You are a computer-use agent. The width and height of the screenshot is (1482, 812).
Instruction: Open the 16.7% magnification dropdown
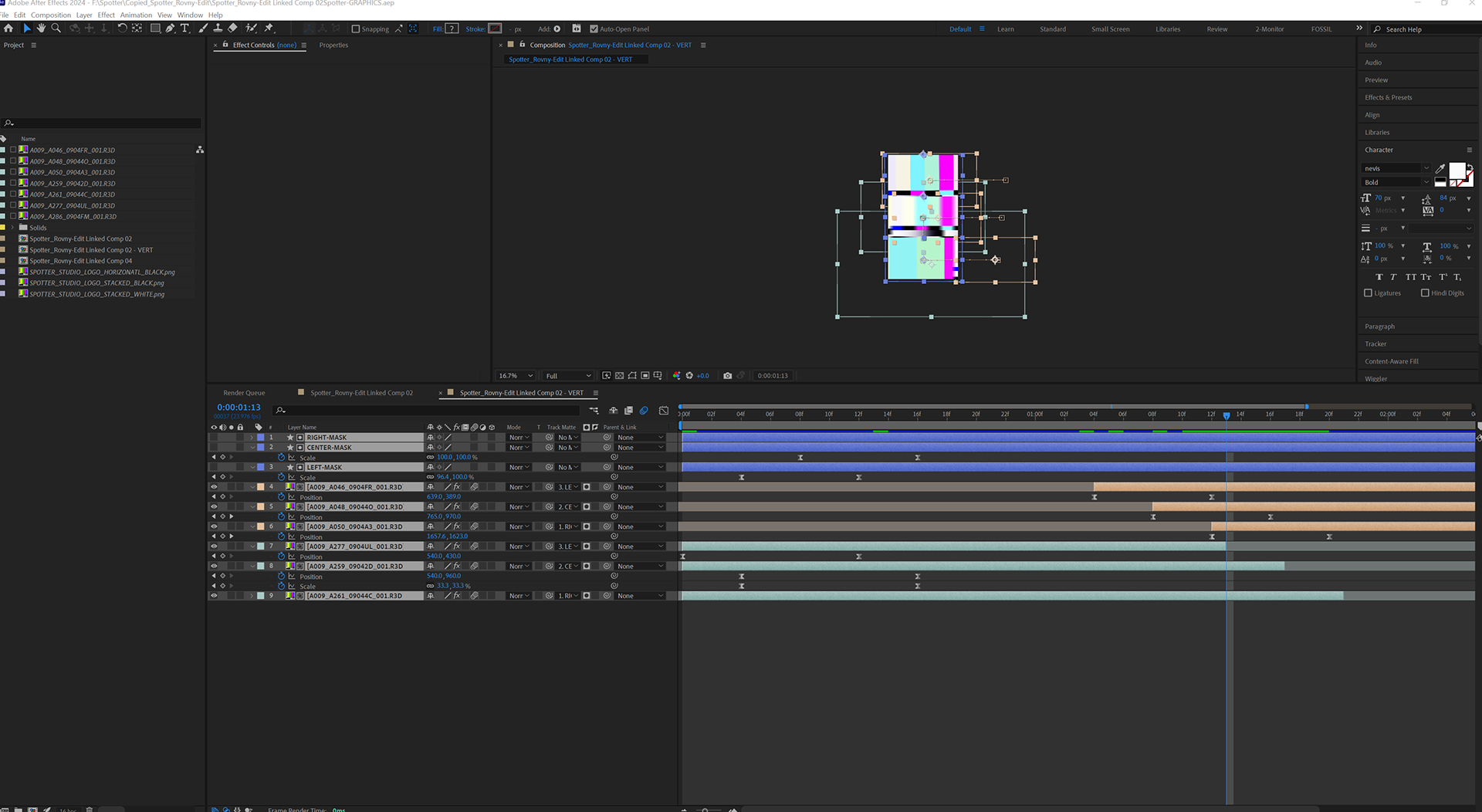pyautogui.click(x=516, y=376)
